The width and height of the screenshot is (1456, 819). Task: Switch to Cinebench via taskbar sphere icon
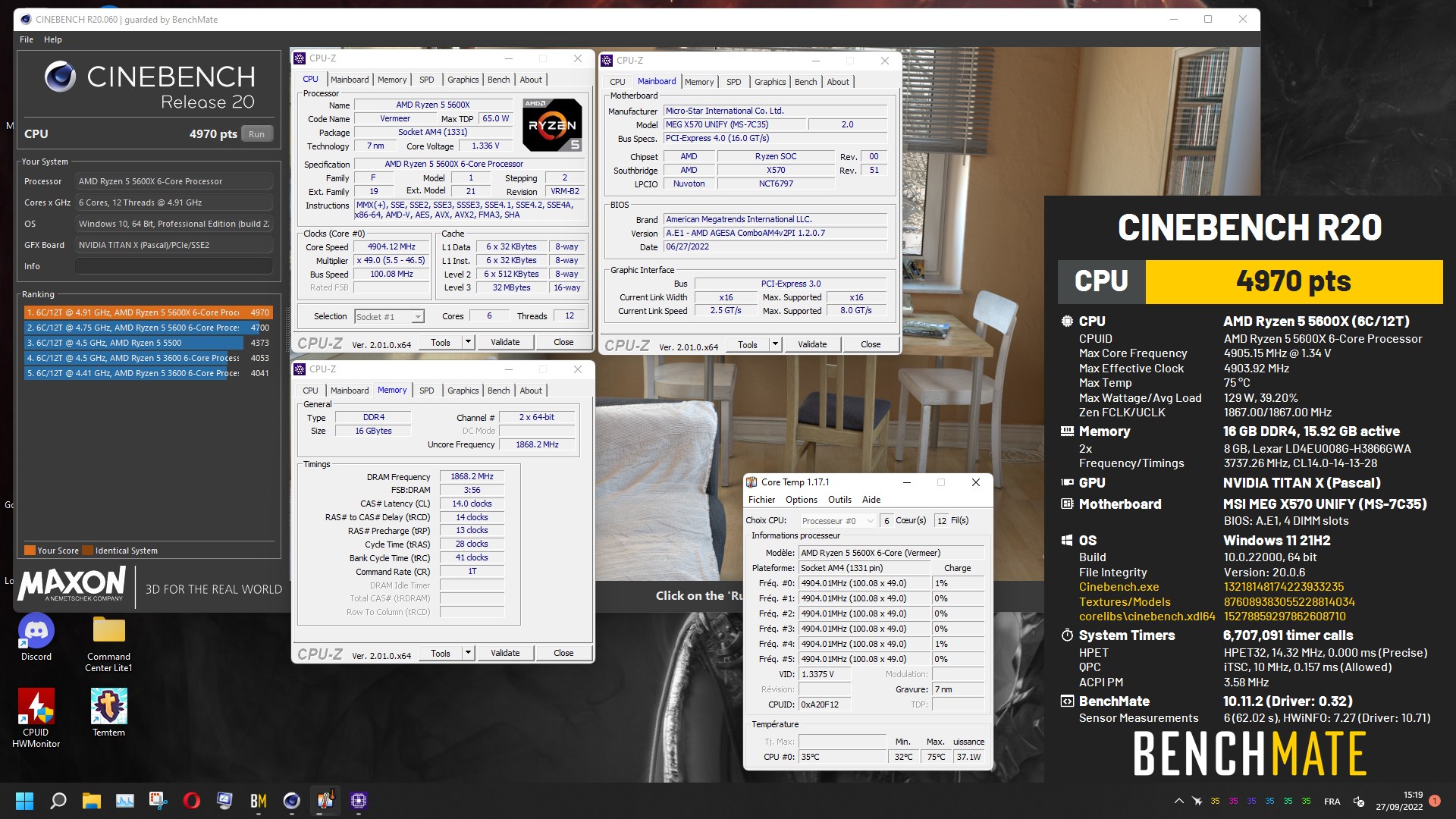point(292,801)
